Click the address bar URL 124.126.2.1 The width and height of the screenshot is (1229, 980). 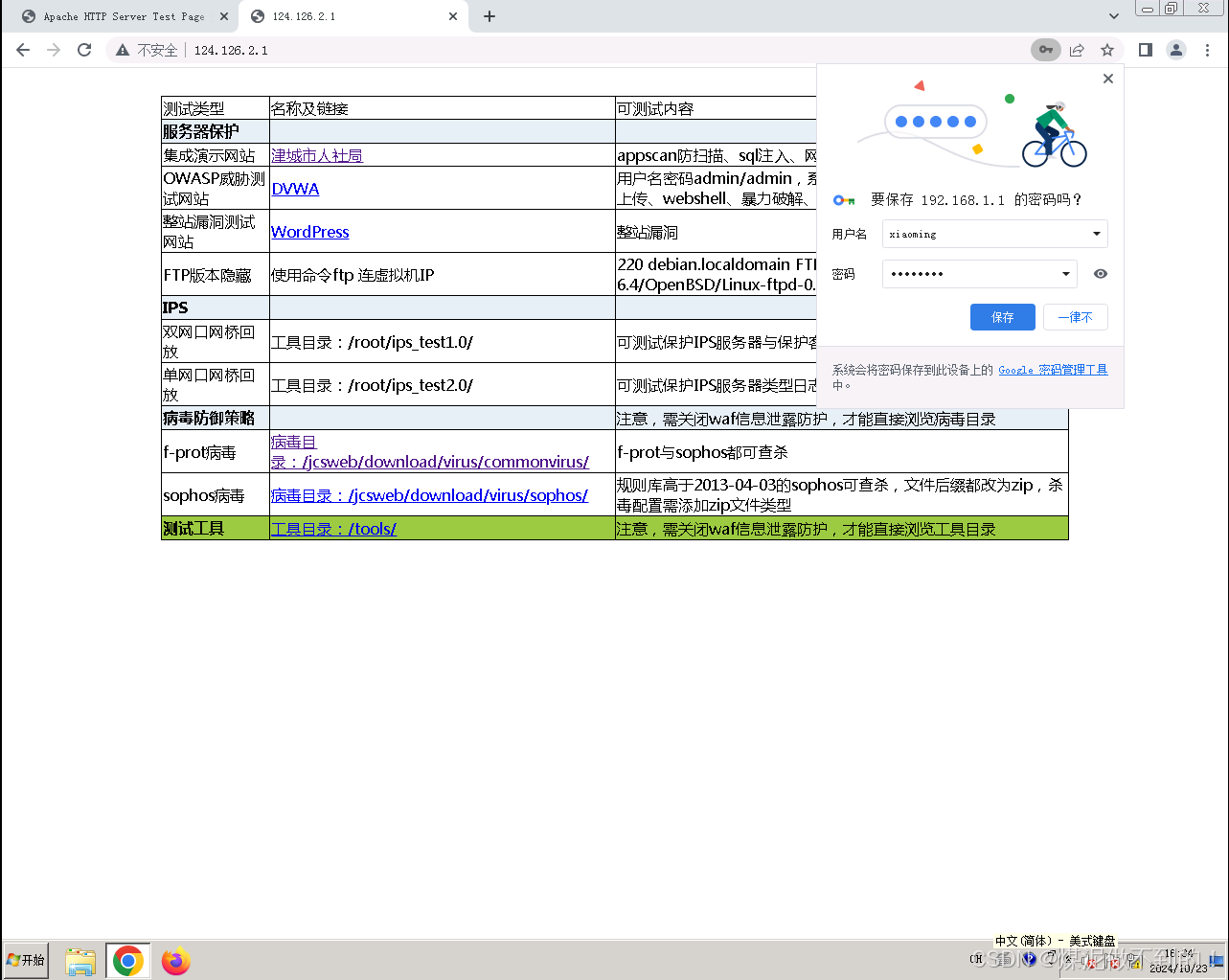coord(231,50)
